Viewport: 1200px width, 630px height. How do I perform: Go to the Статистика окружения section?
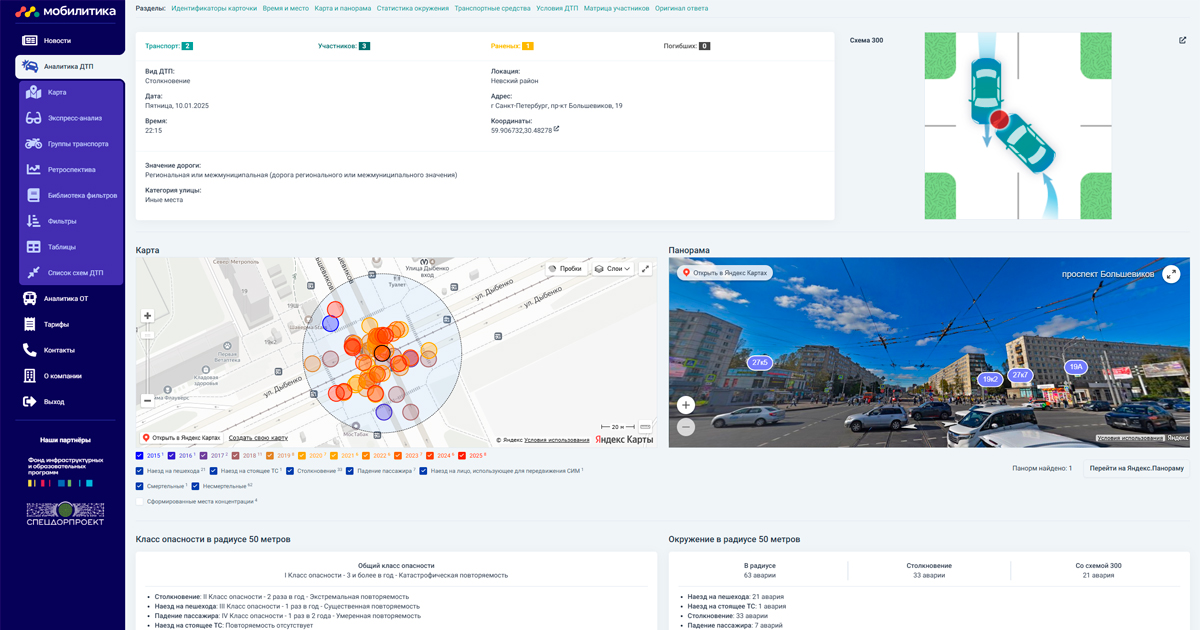click(411, 8)
